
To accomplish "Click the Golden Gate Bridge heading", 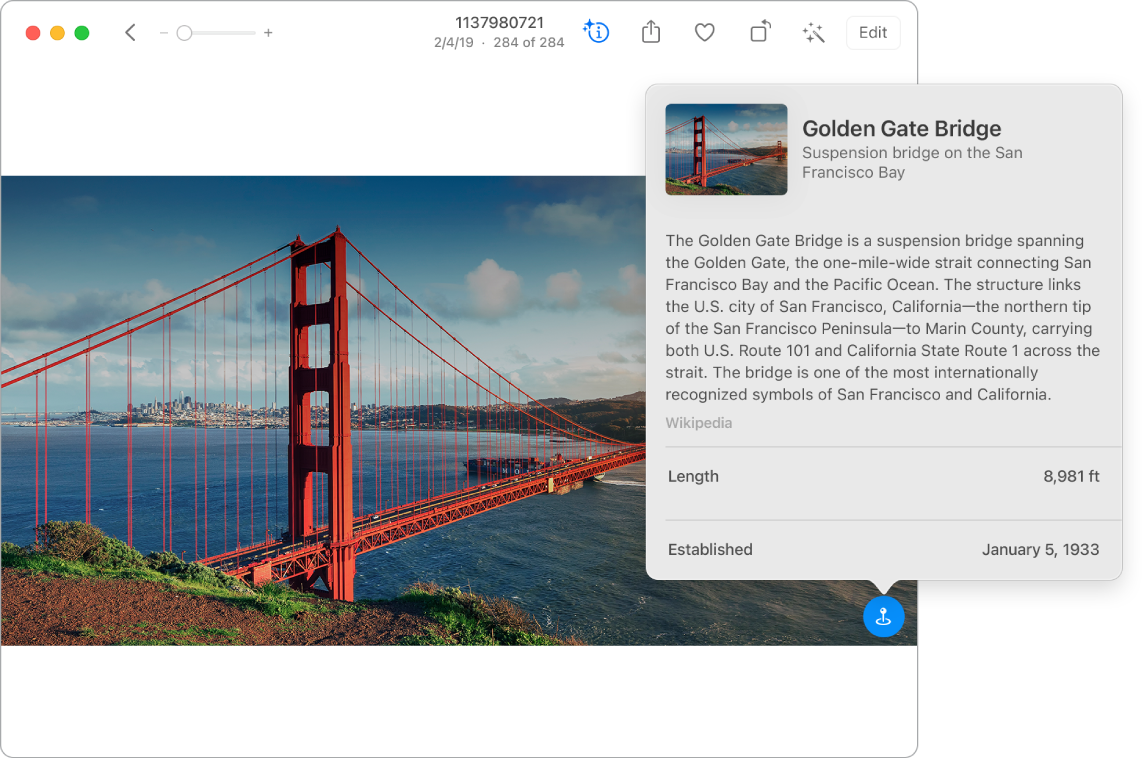I will point(901,128).
